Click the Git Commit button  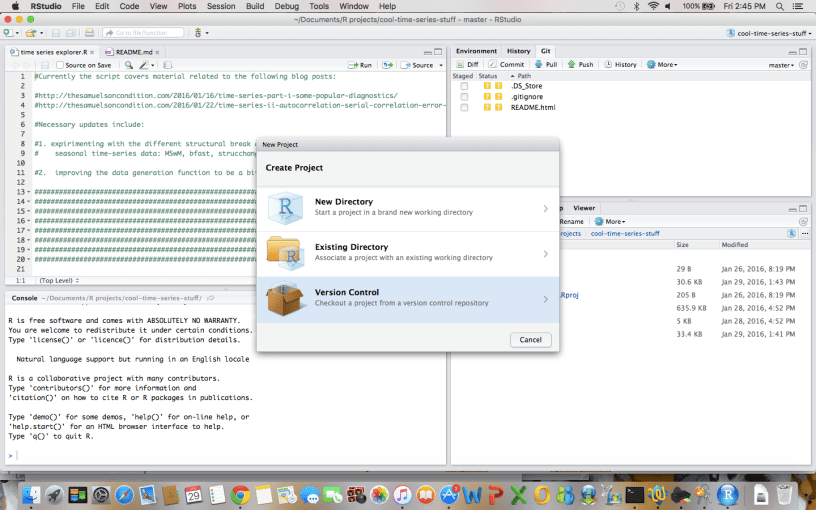508,64
